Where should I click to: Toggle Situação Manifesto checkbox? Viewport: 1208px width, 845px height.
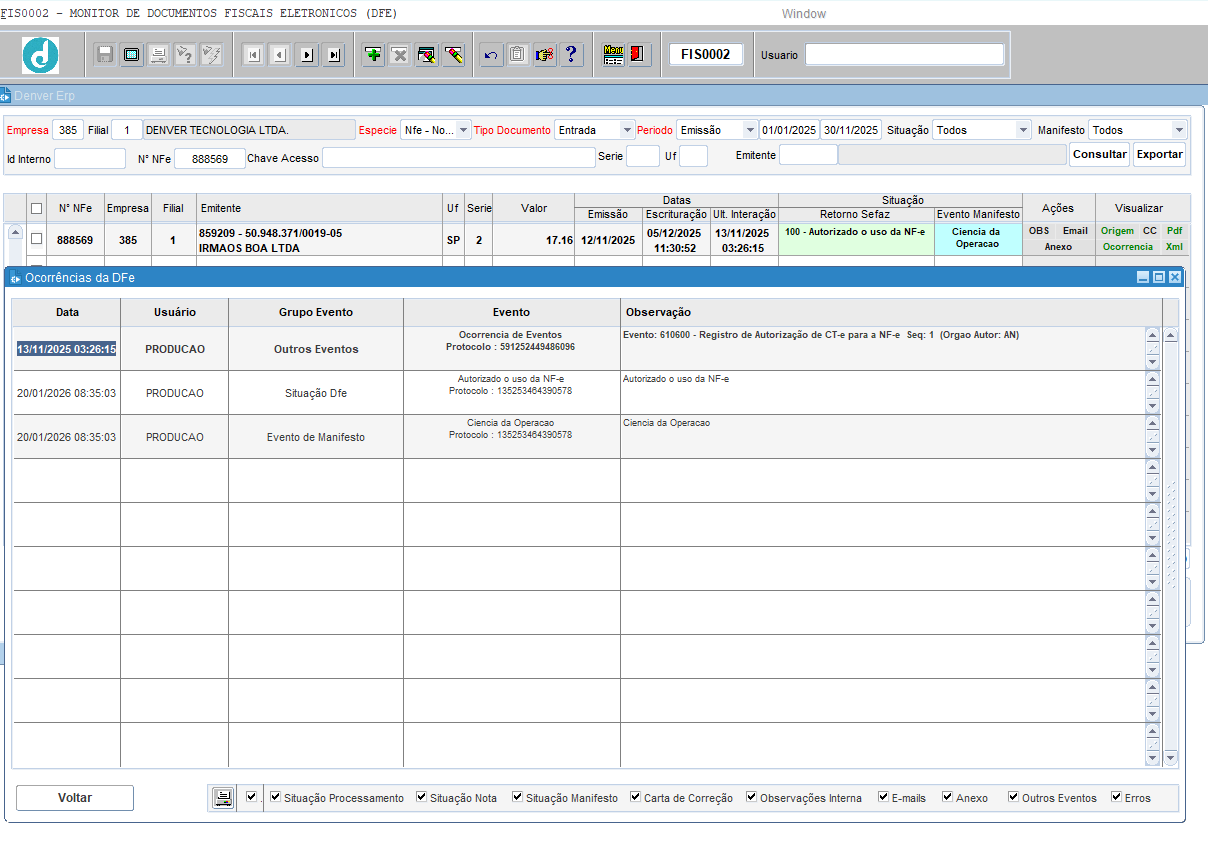[x=518, y=797]
